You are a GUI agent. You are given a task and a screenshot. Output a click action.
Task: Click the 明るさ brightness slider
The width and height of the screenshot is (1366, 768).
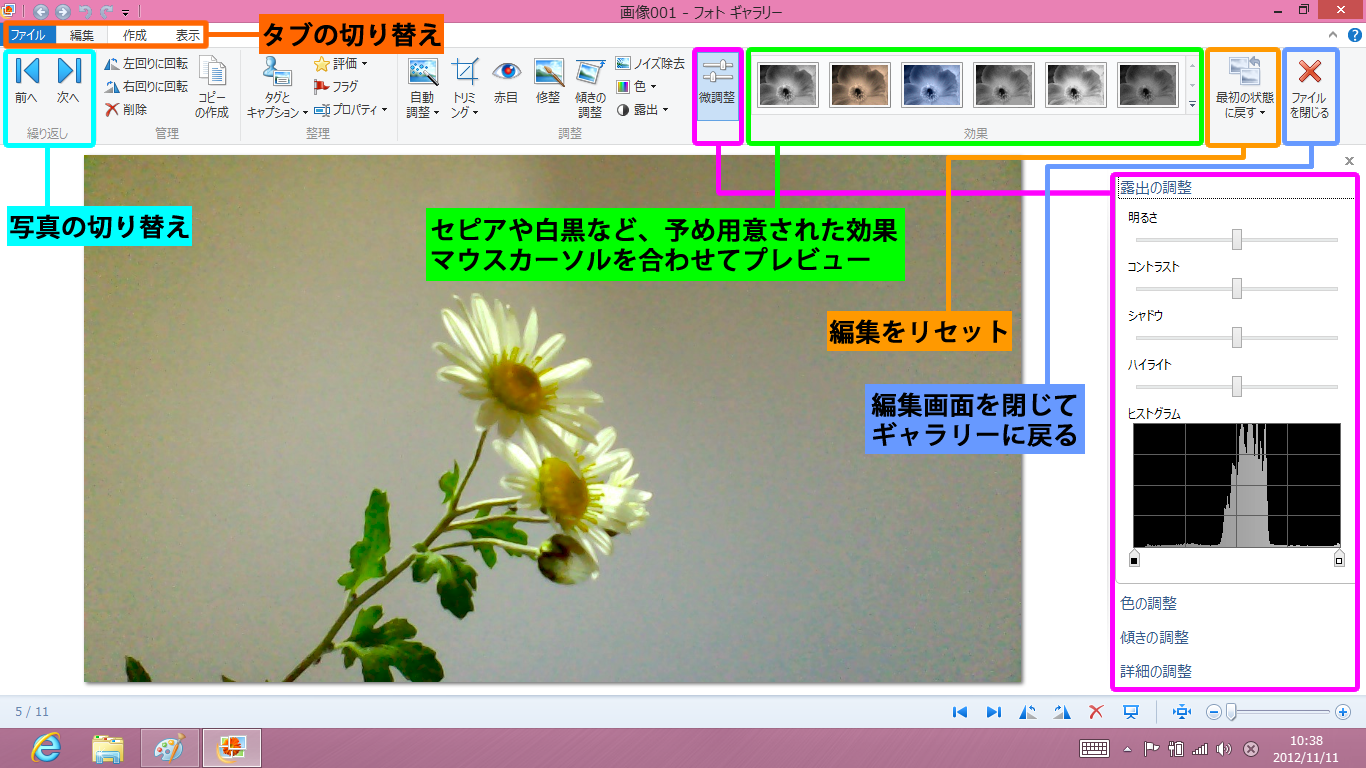[x=1237, y=240]
